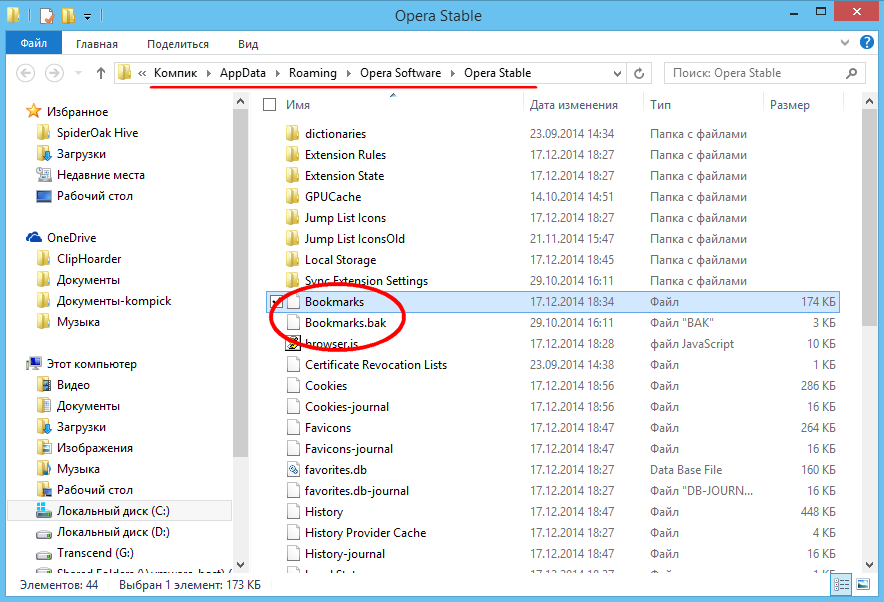
Task: Select the Extension Rules folder icon
Action: point(293,154)
